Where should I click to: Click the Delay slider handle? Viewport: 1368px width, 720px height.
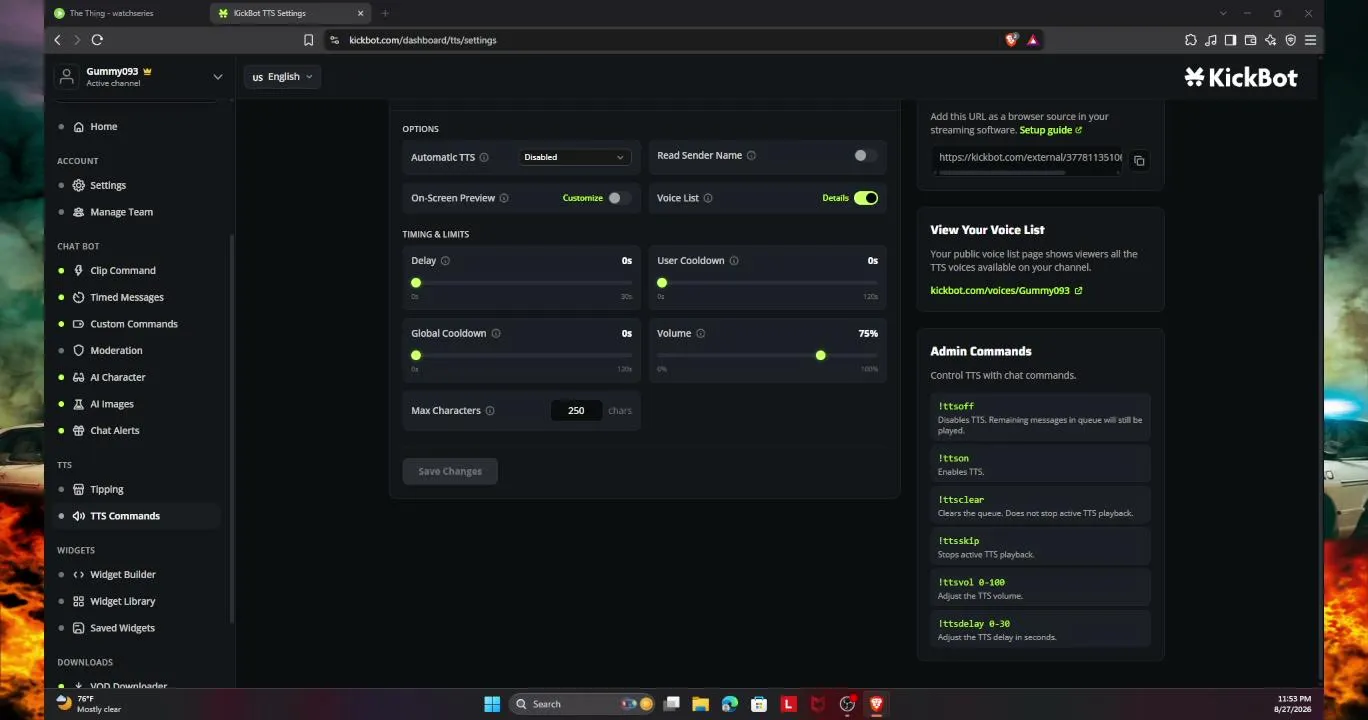(x=416, y=283)
